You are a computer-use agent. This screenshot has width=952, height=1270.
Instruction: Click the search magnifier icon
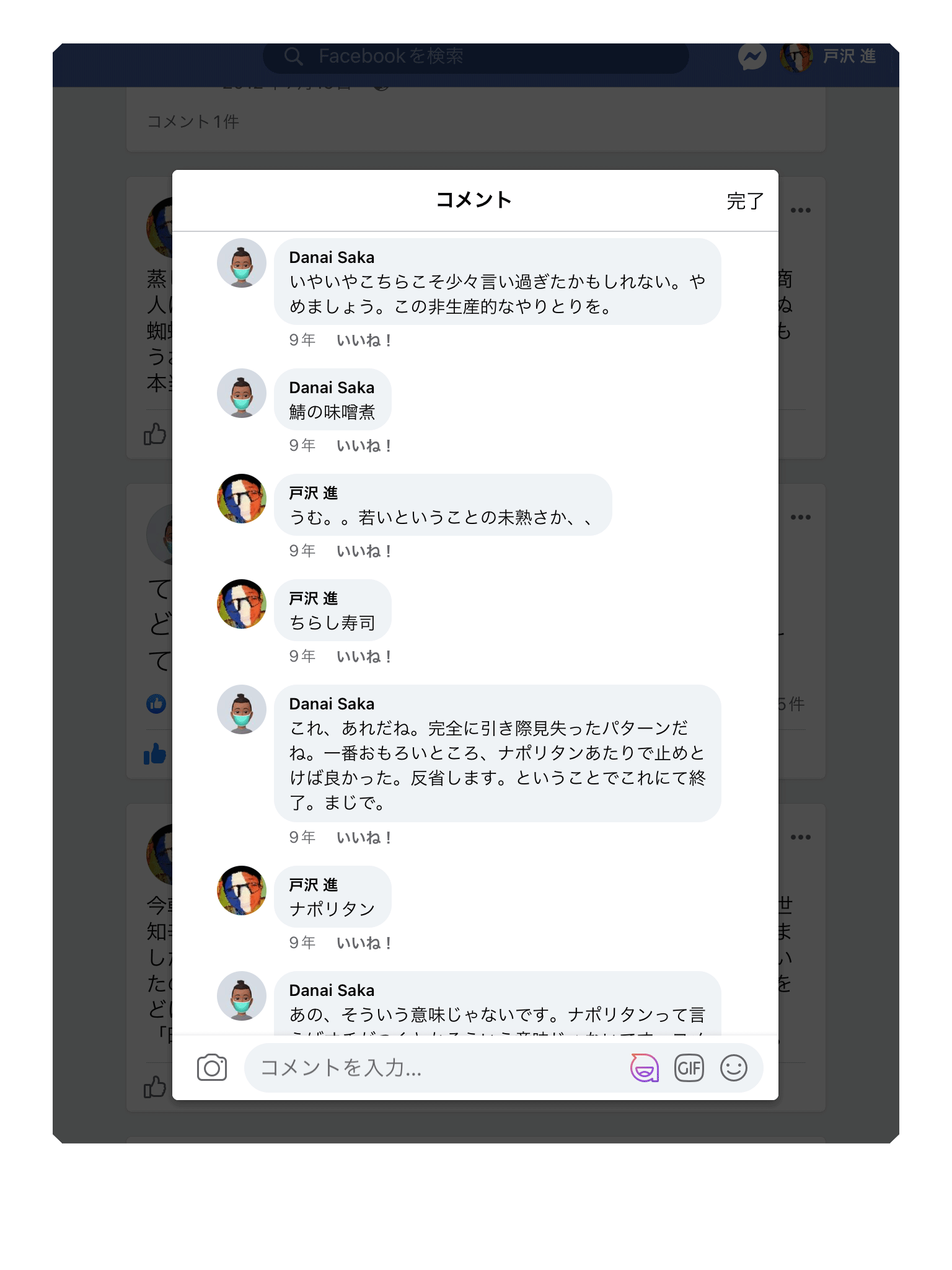pos(293,56)
